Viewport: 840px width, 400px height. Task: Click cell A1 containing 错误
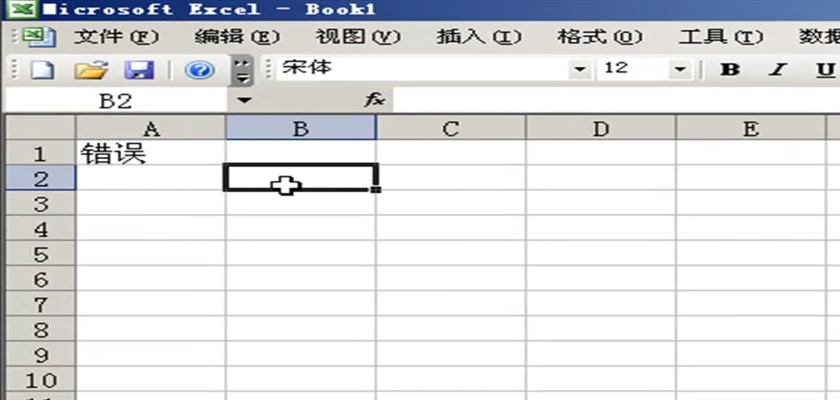click(x=150, y=153)
